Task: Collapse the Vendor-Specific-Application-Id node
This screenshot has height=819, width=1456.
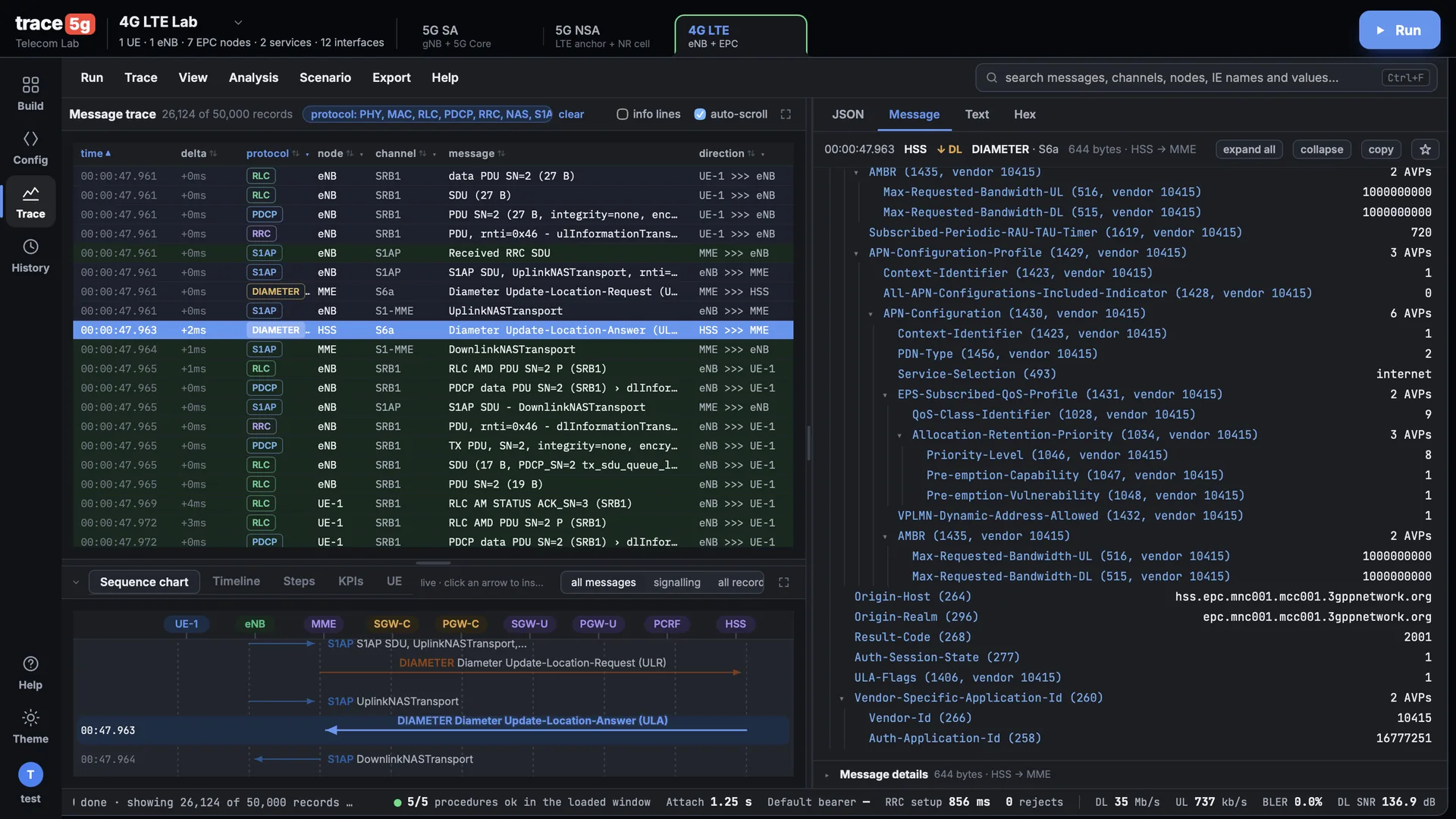Action: 842,698
